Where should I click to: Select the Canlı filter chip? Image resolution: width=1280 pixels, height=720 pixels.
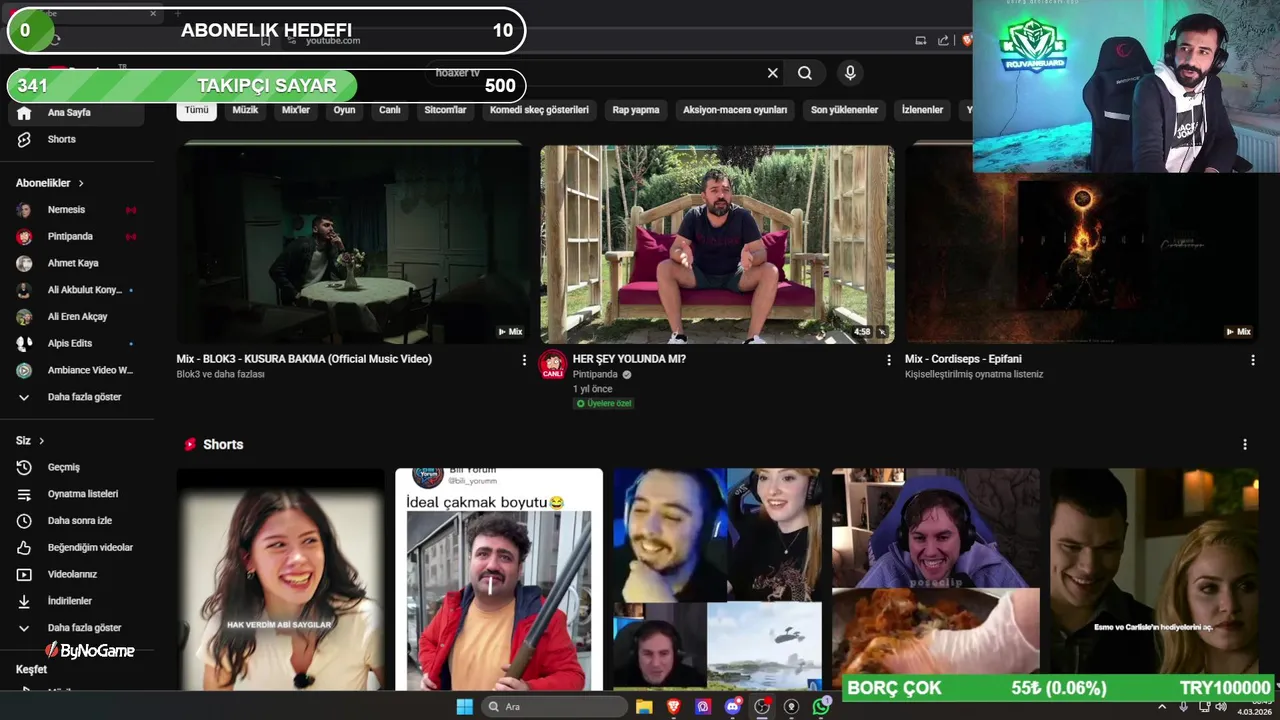click(390, 110)
